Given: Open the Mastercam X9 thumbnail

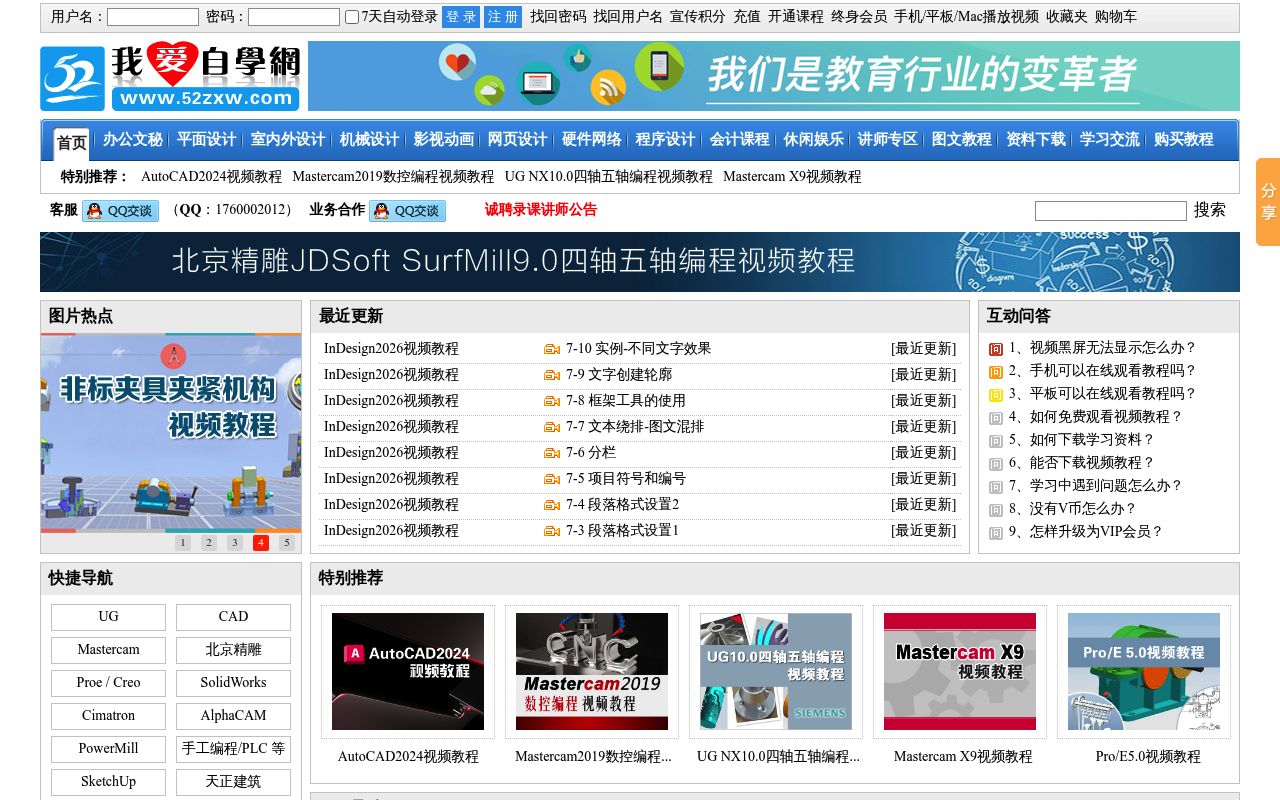Looking at the screenshot, I should 960,671.
